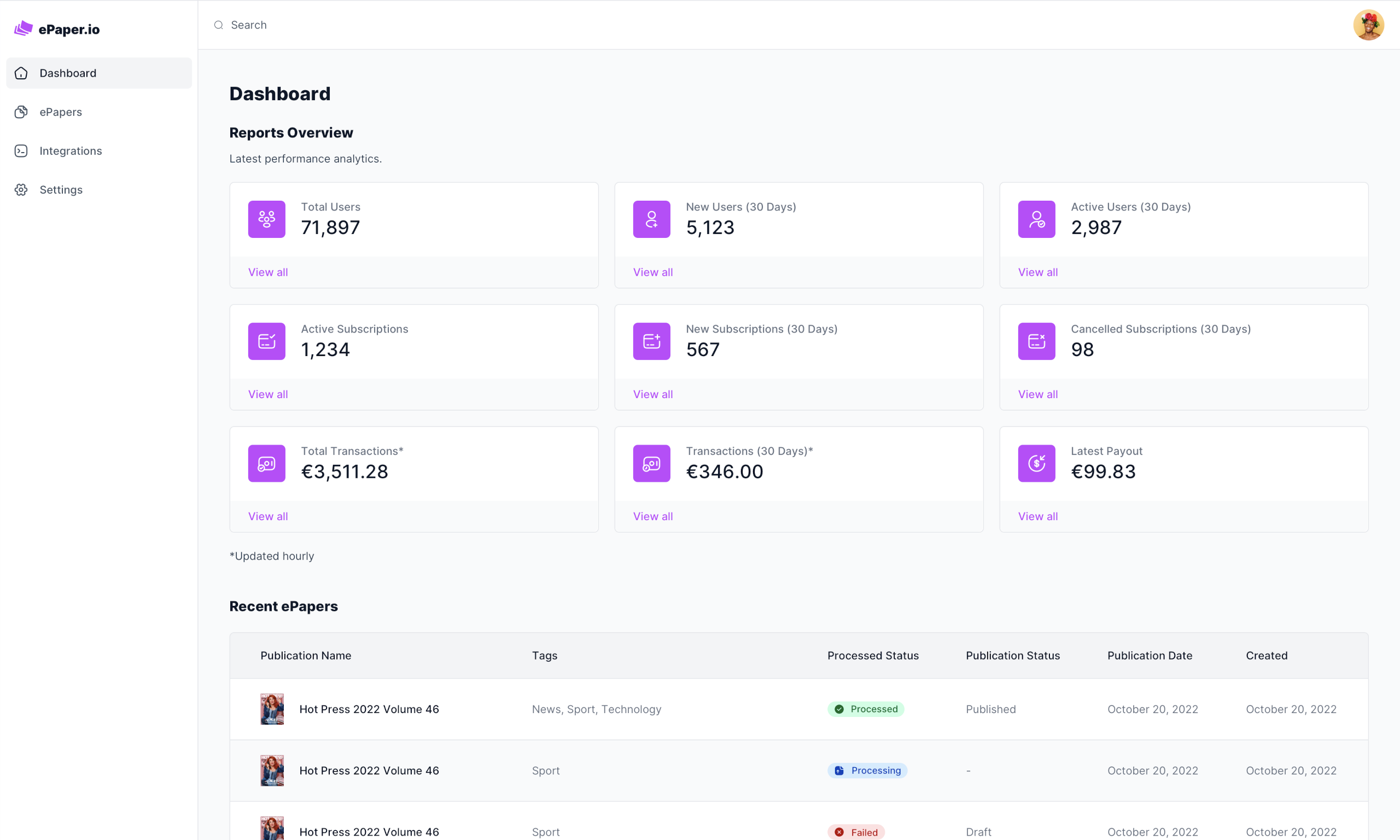Click the Transactions (30 Days) money icon
This screenshot has width=1400, height=840.
tap(651, 464)
